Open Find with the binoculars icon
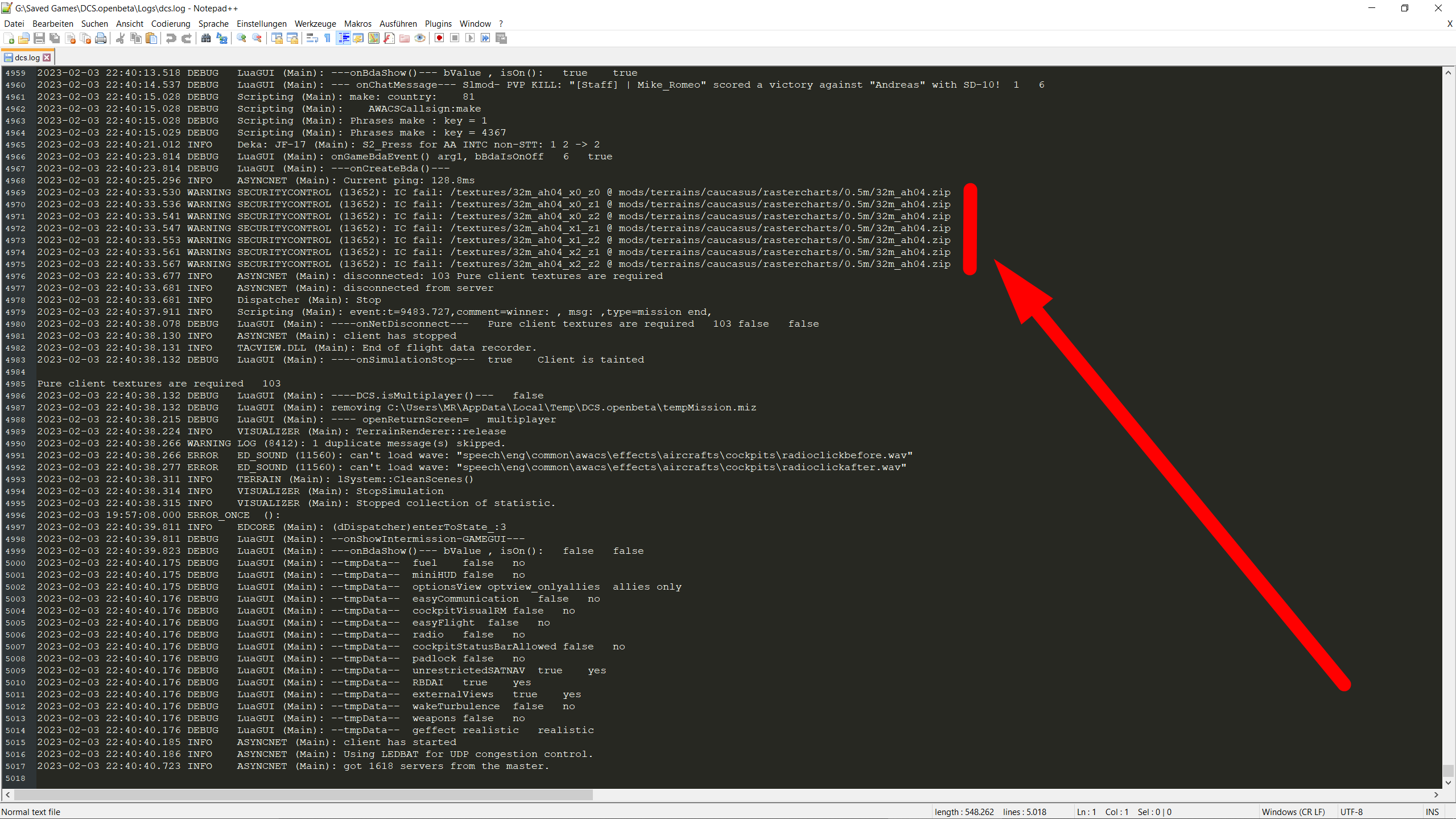The height and width of the screenshot is (819, 1456). point(206,38)
